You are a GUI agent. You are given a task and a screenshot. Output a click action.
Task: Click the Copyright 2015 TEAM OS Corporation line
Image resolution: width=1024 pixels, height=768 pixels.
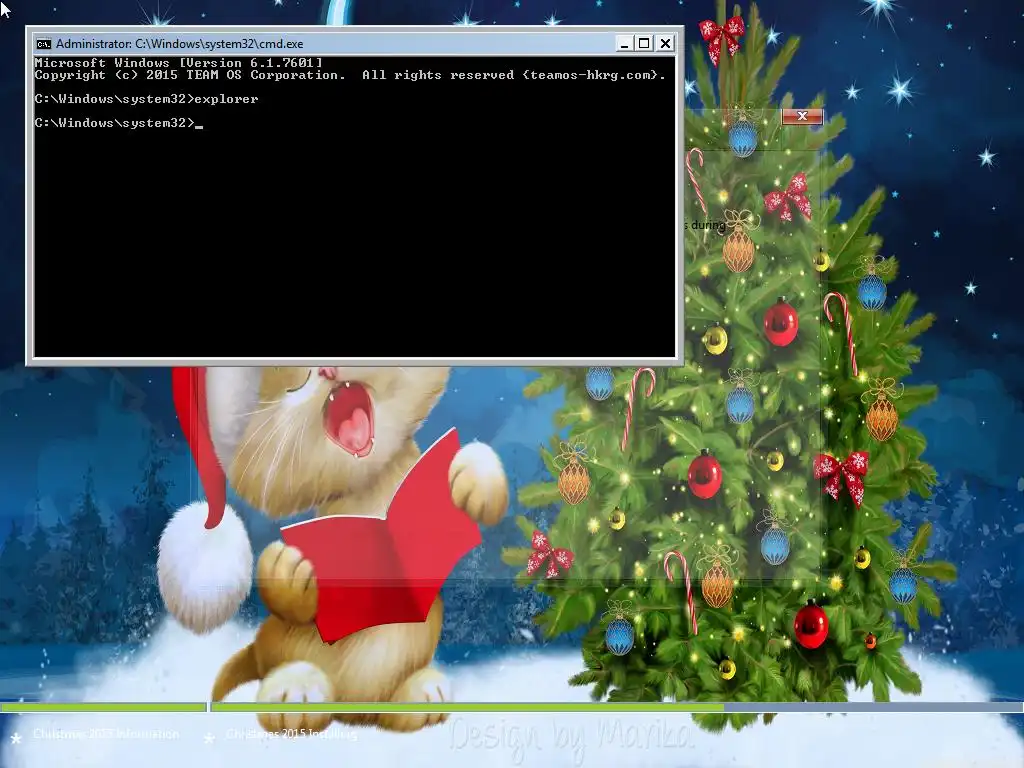pyautogui.click(x=350, y=75)
